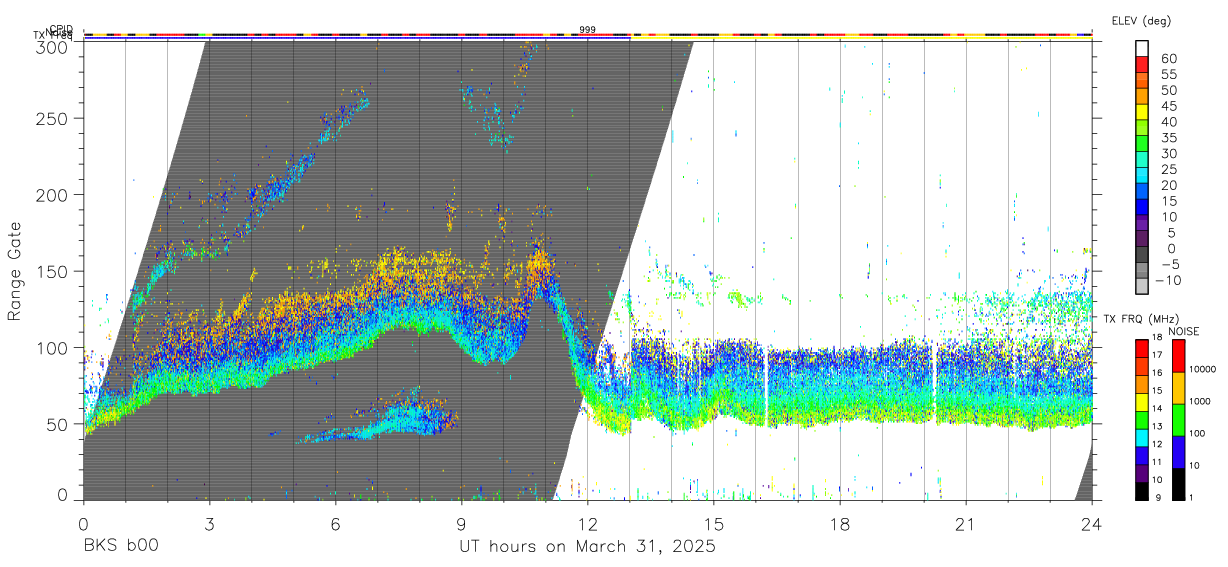Viewport: 1228px width, 567px height.
Task: Click the '21' tick on the UT hours axis
Action: pyautogui.click(x=966, y=523)
